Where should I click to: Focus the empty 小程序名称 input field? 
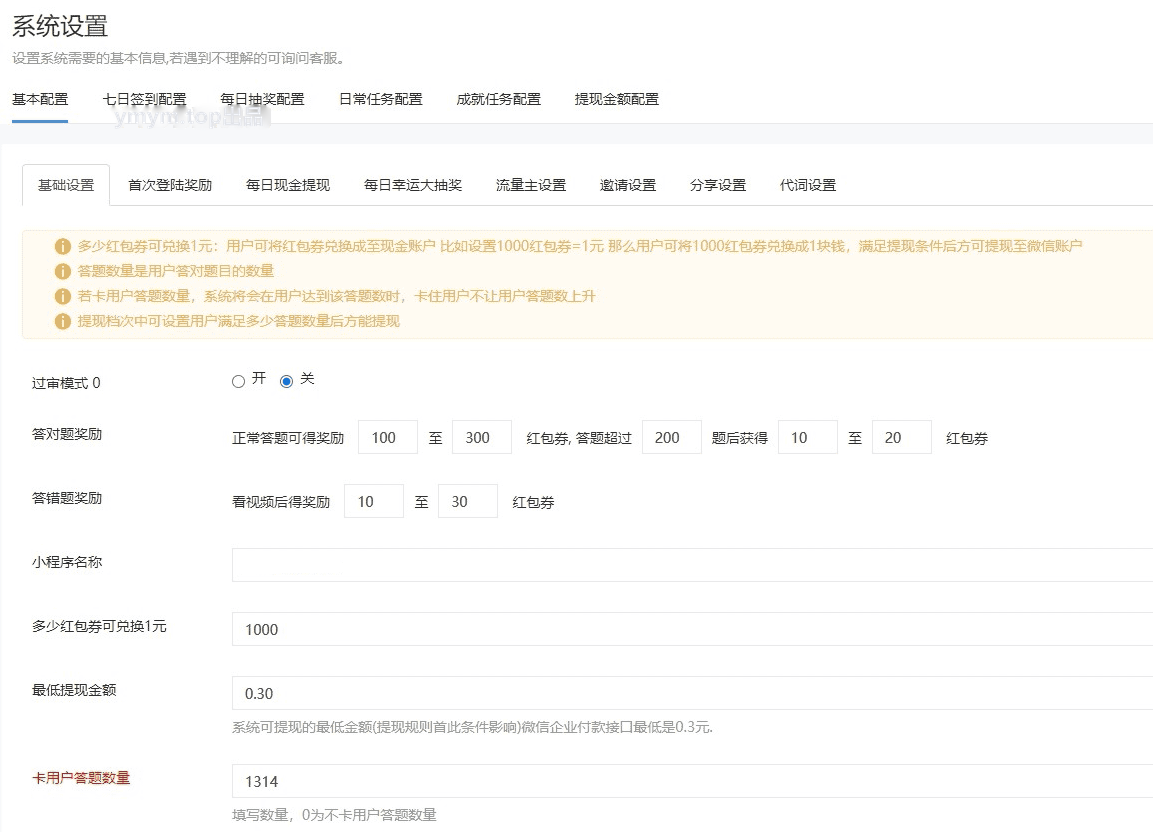tap(692, 565)
